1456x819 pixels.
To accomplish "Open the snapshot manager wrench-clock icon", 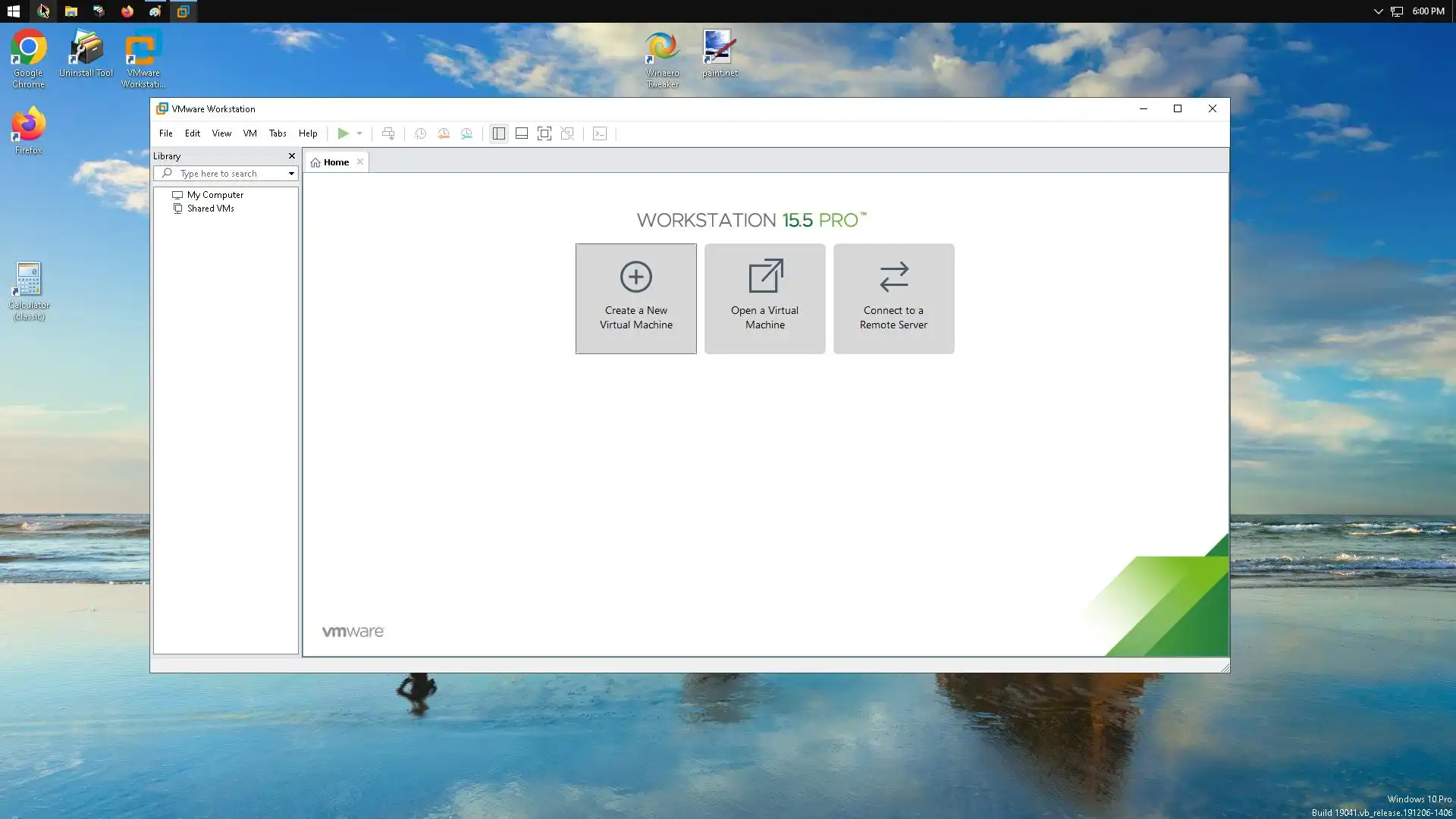I will coord(466,133).
